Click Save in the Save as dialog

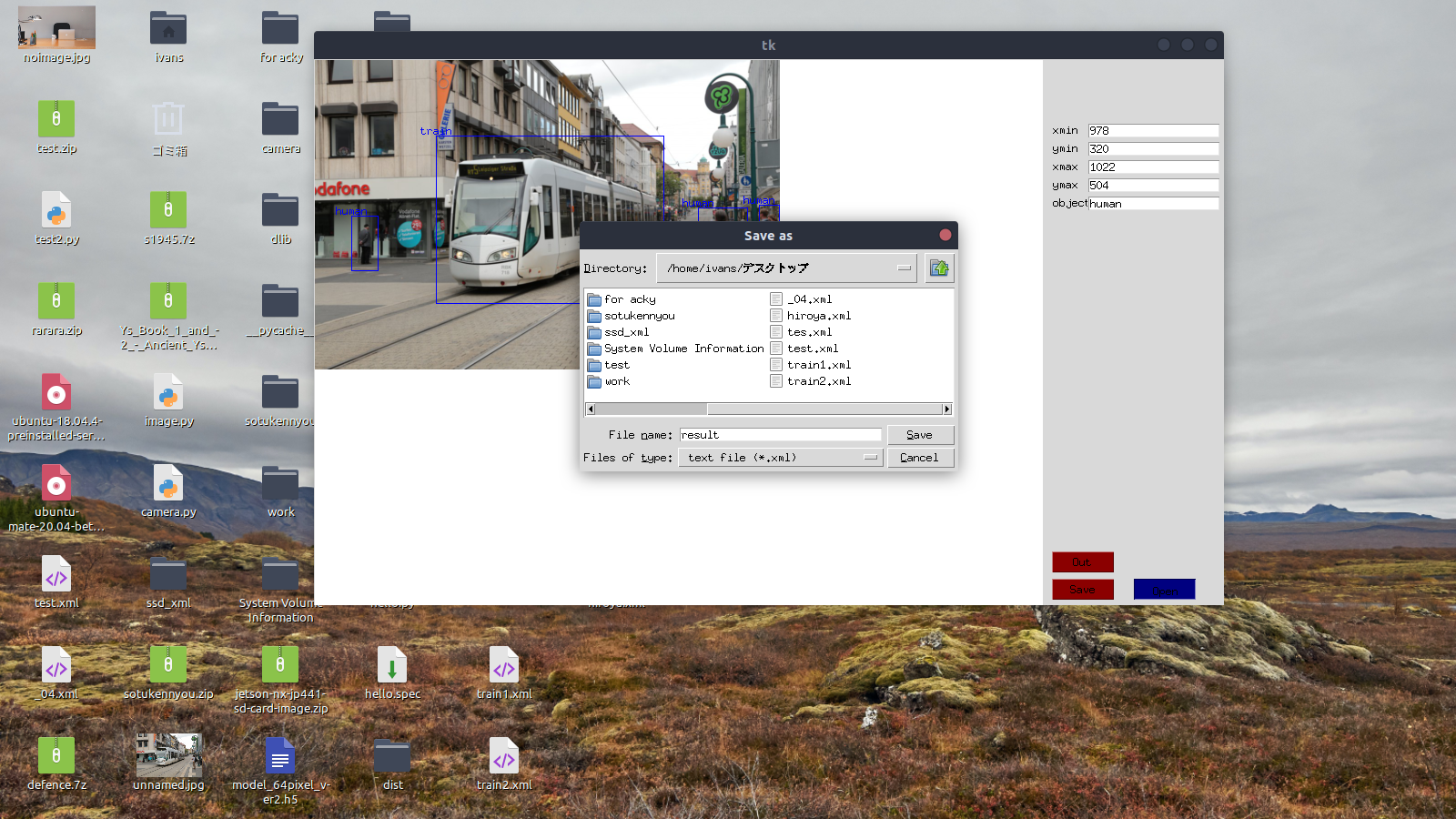(920, 434)
